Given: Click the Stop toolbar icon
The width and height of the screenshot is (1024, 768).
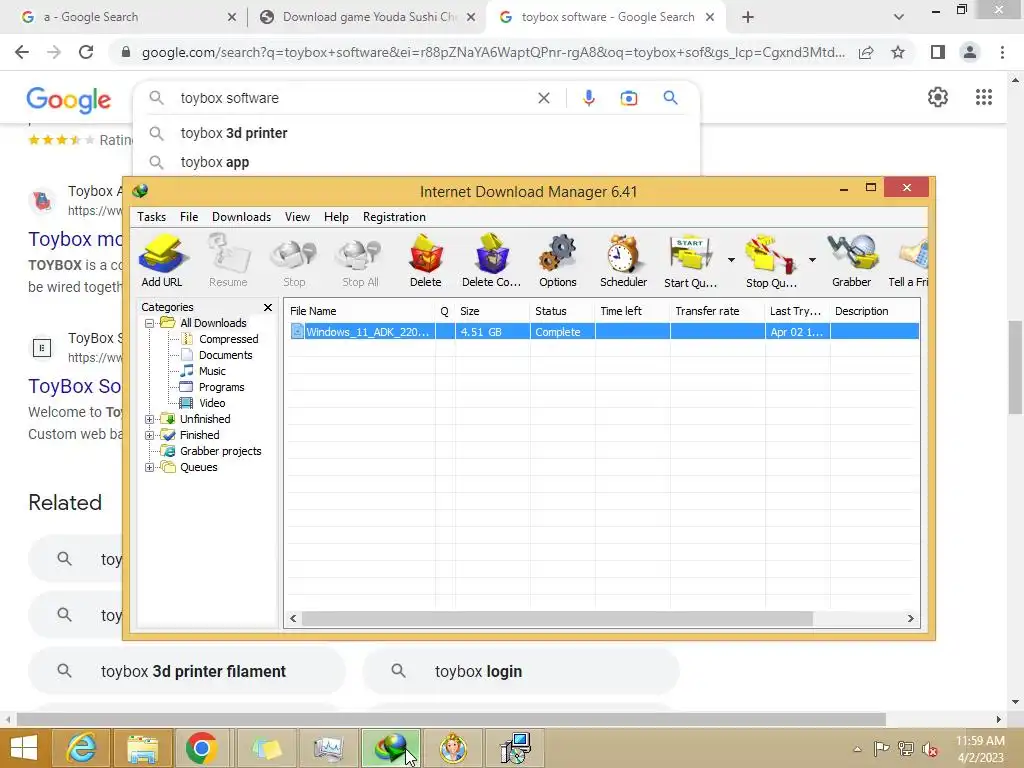Looking at the screenshot, I should click(294, 261).
